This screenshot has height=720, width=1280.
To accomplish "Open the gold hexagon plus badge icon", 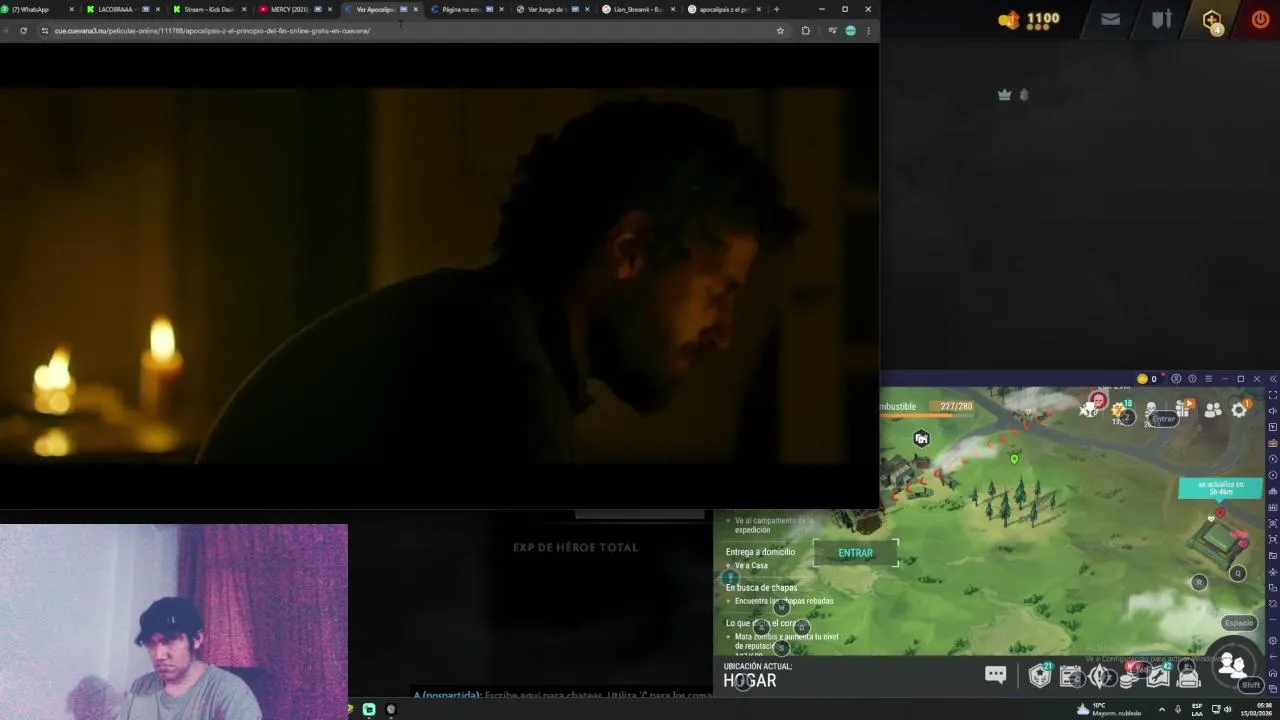I will point(1212,20).
